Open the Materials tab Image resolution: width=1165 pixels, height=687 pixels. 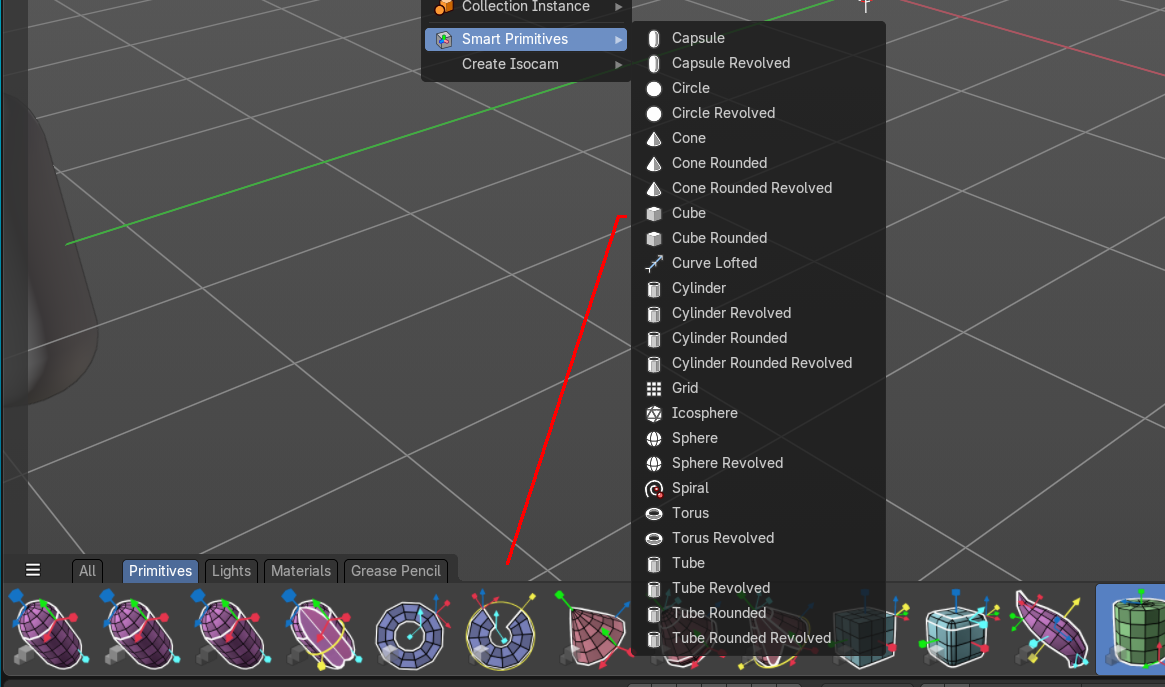point(301,571)
